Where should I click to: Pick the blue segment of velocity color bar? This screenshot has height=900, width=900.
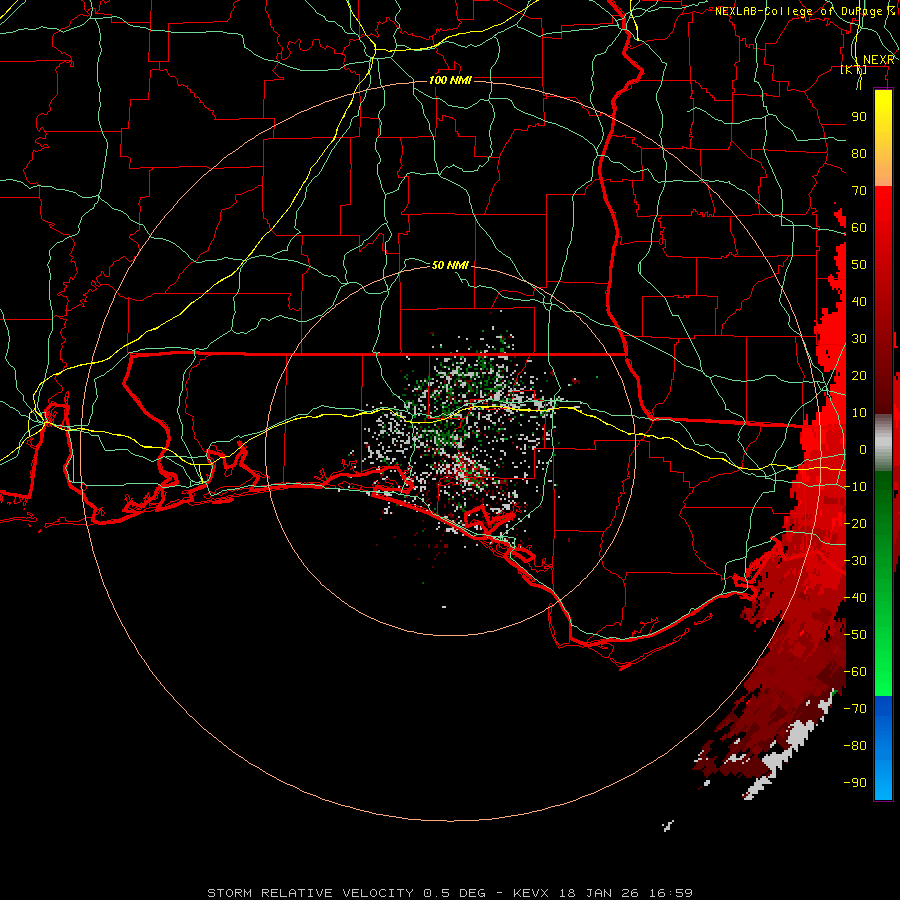[x=883, y=748]
